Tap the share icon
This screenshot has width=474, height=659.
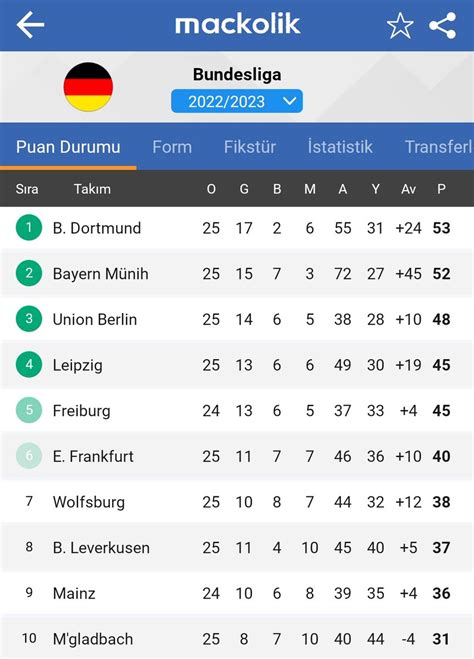click(442, 26)
